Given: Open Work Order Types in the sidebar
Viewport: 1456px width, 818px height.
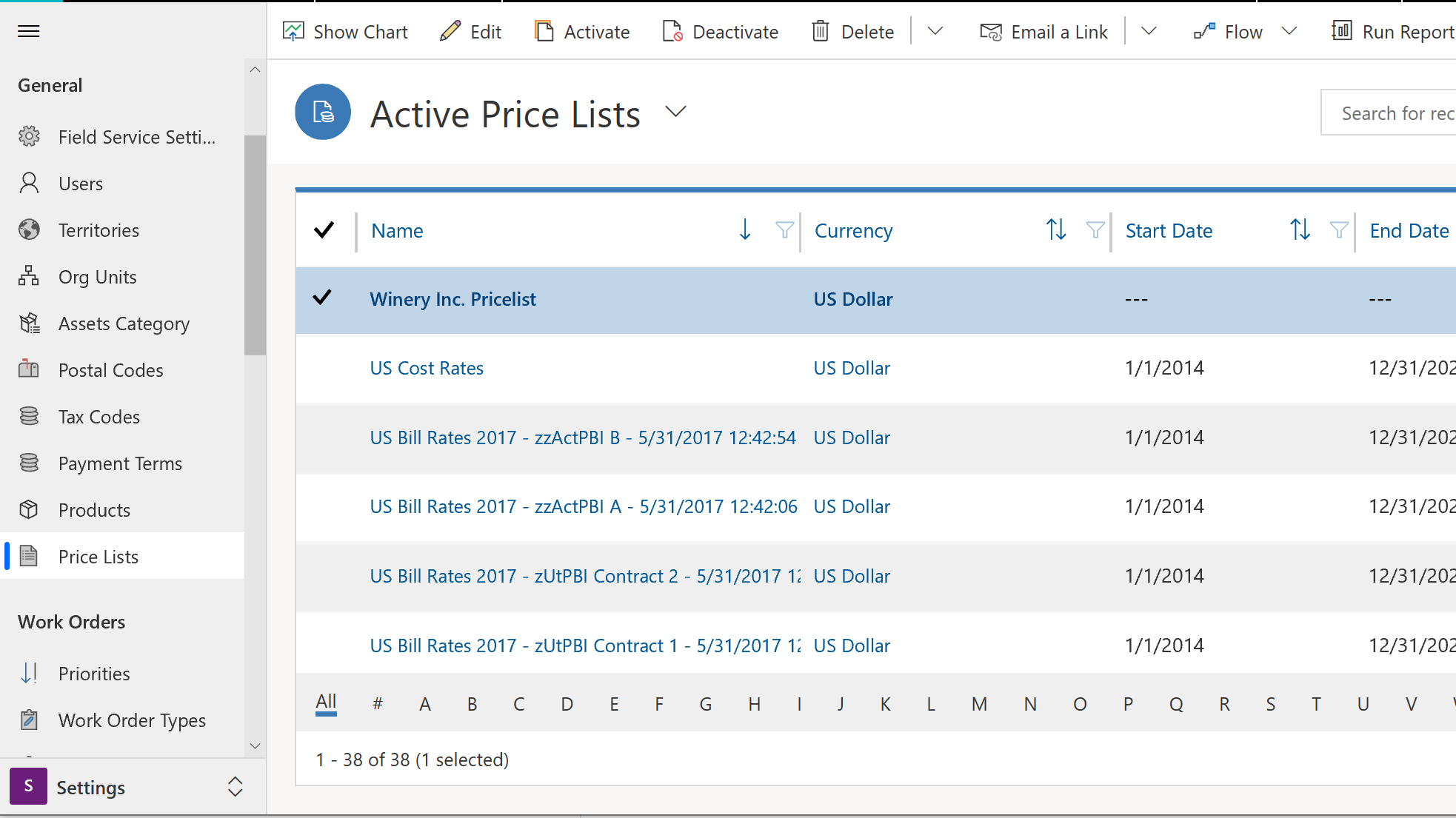Looking at the screenshot, I should tap(122, 720).
